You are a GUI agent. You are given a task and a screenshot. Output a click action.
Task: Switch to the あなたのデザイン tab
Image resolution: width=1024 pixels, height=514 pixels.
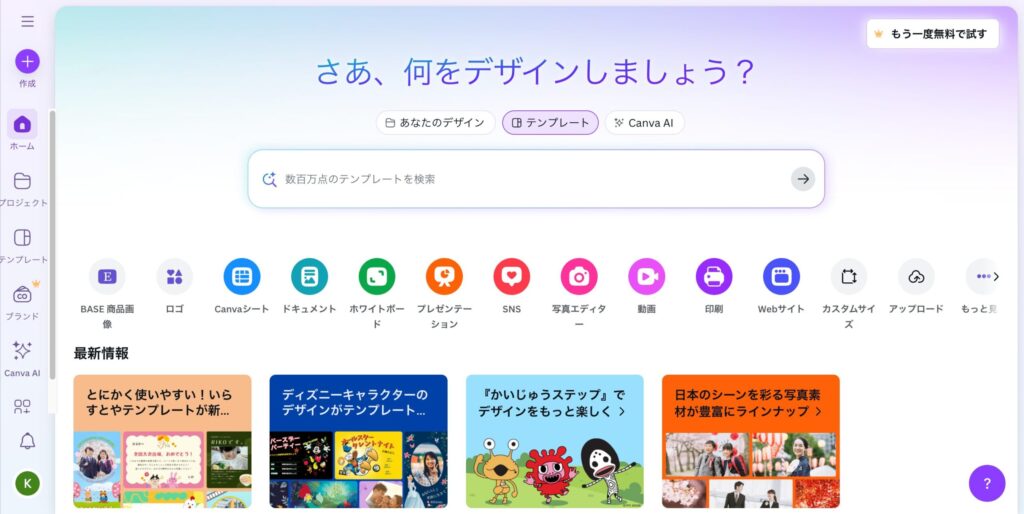click(x=436, y=123)
